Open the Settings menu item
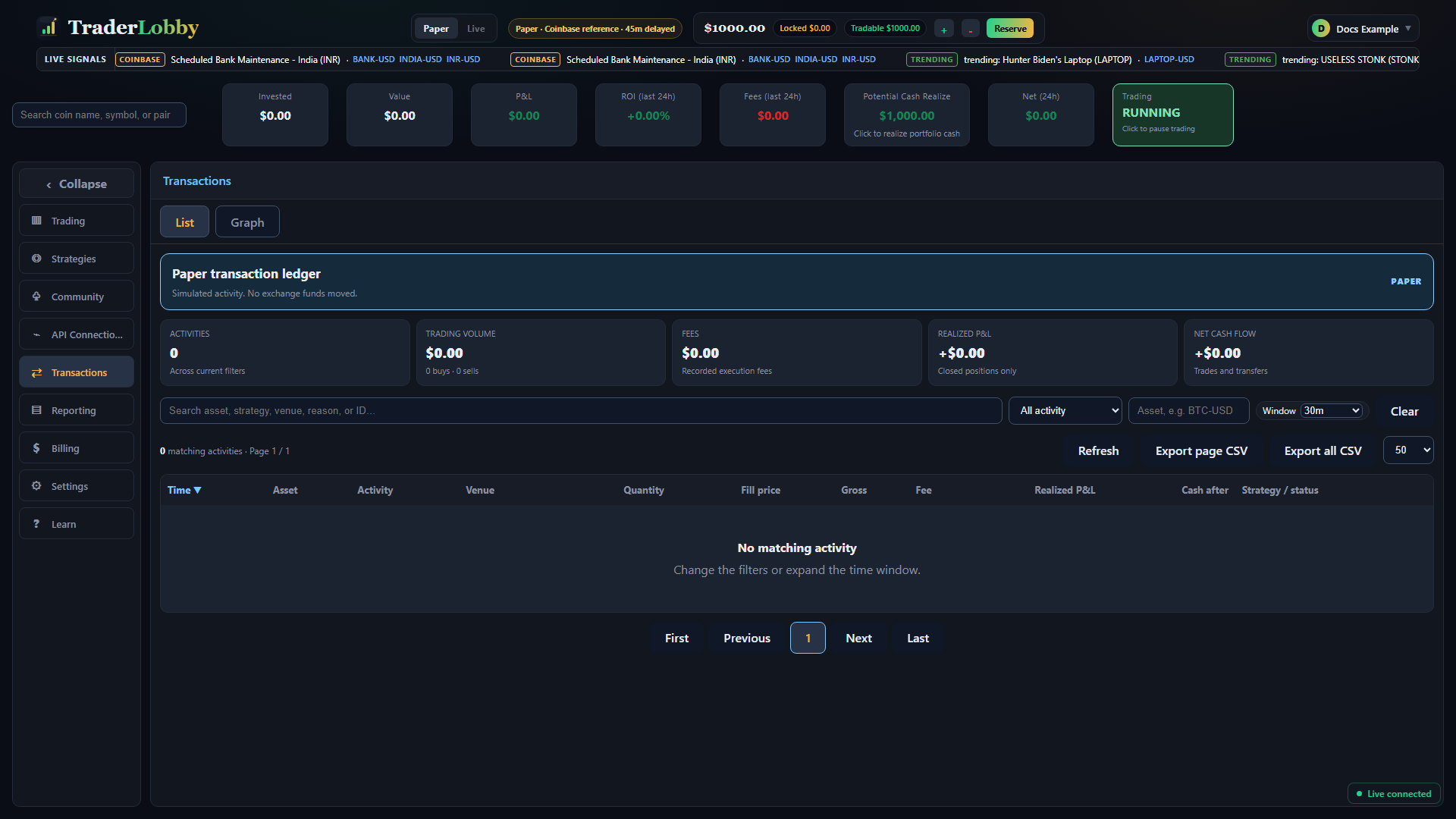 click(77, 486)
